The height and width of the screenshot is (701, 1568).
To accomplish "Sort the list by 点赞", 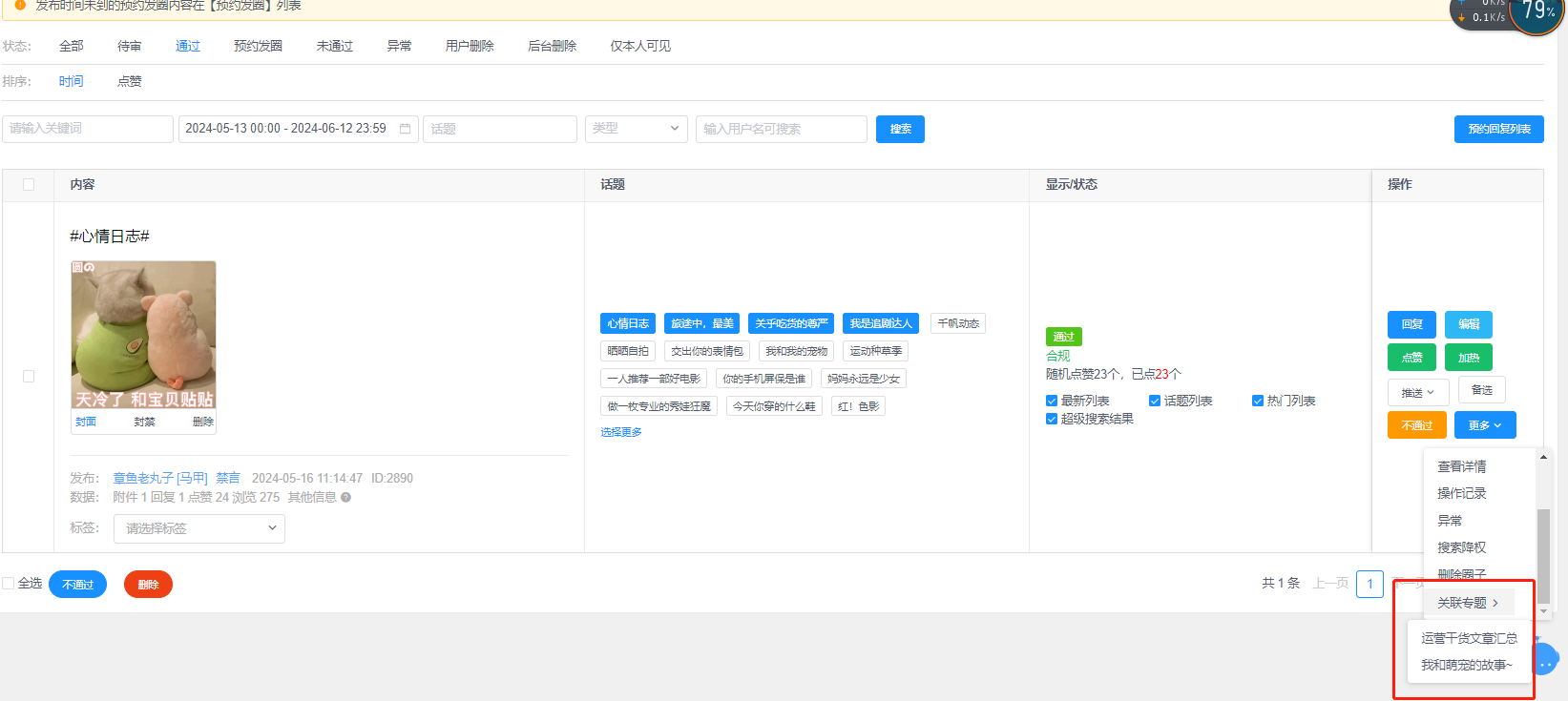I will (130, 81).
